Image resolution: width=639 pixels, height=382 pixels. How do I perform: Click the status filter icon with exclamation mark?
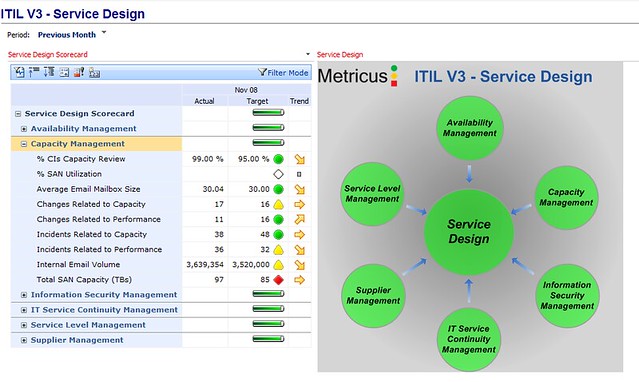(x=79, y=72)
